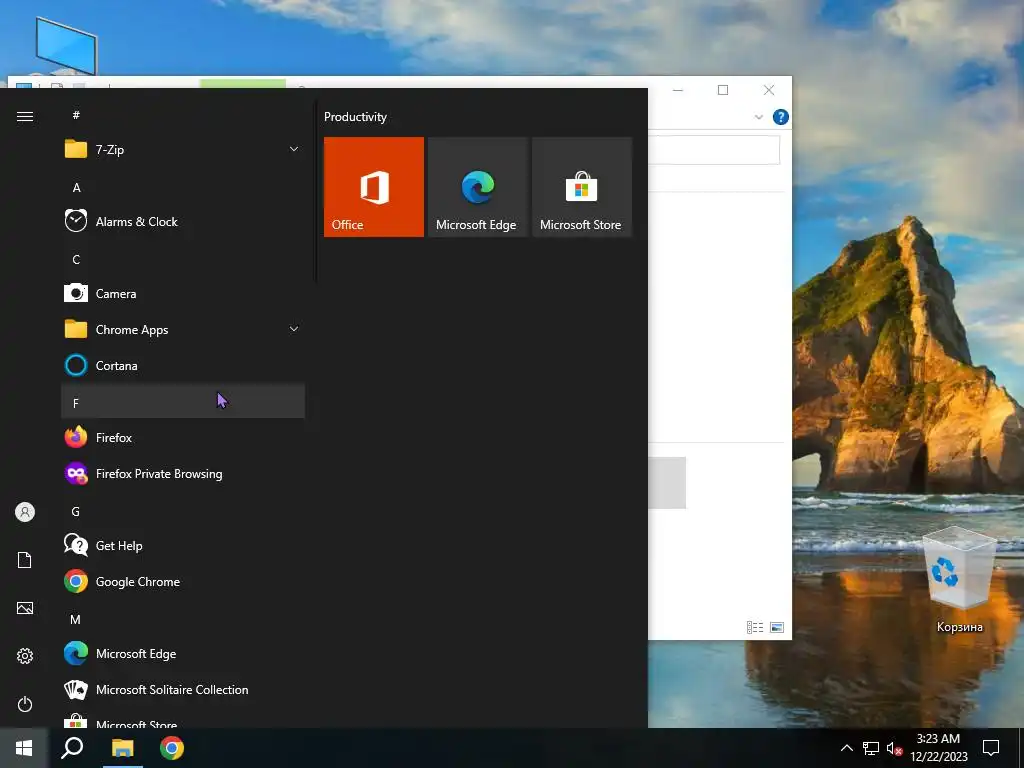Open the clock showing 3:23 AM
This screenshot has height=768, width=1024.
[939, 748]
